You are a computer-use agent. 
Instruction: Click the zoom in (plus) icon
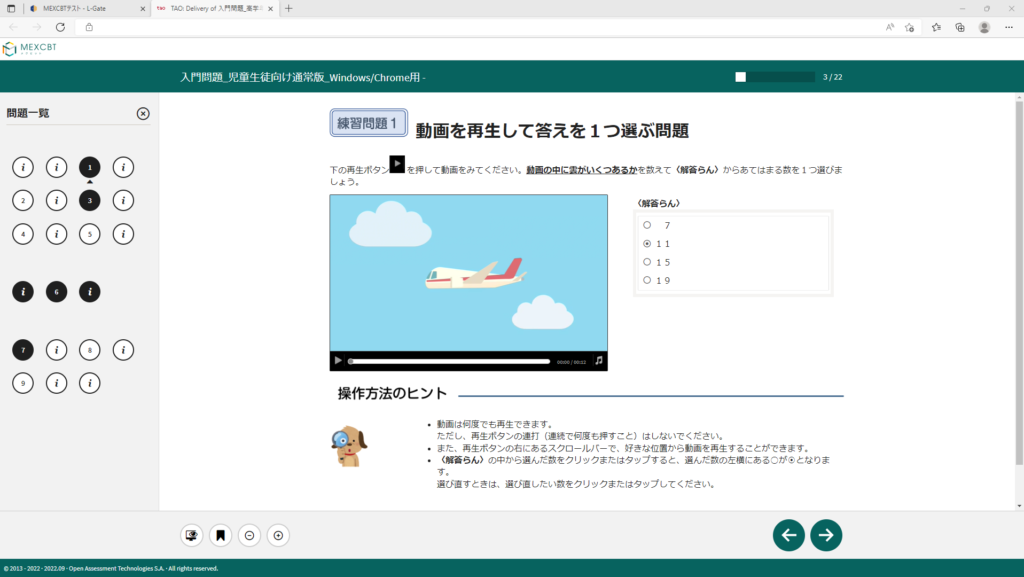[279, 536]
